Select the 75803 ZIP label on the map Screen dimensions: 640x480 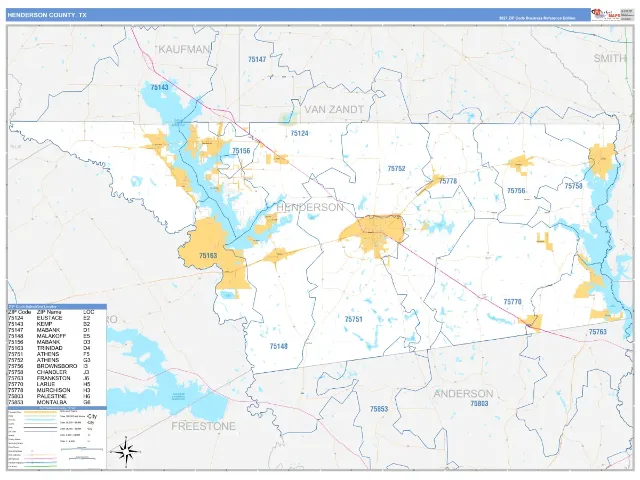click(479, 404)
